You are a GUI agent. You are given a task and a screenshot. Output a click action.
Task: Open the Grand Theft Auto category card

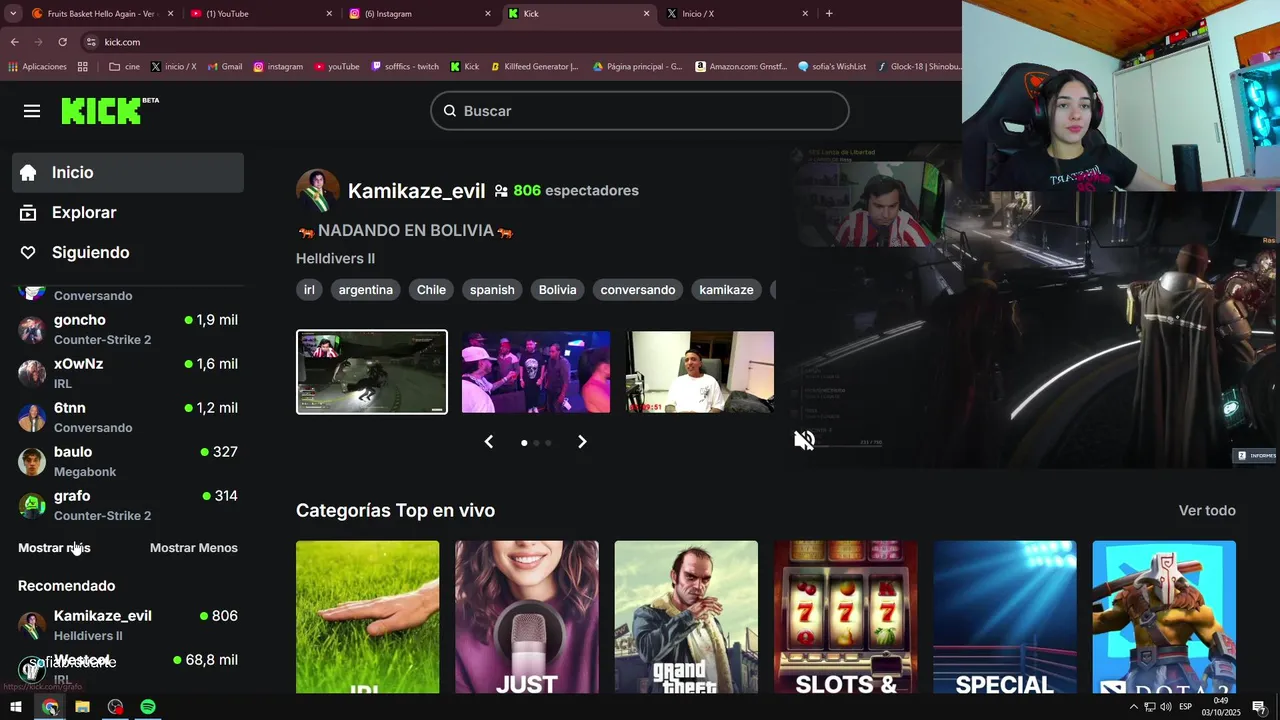(686, 617)
